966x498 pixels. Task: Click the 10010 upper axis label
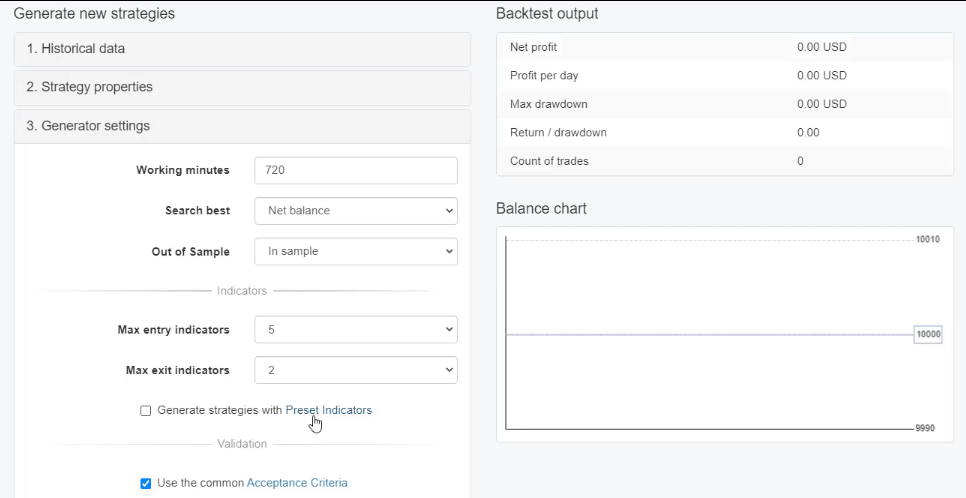[x=928, y=240]
